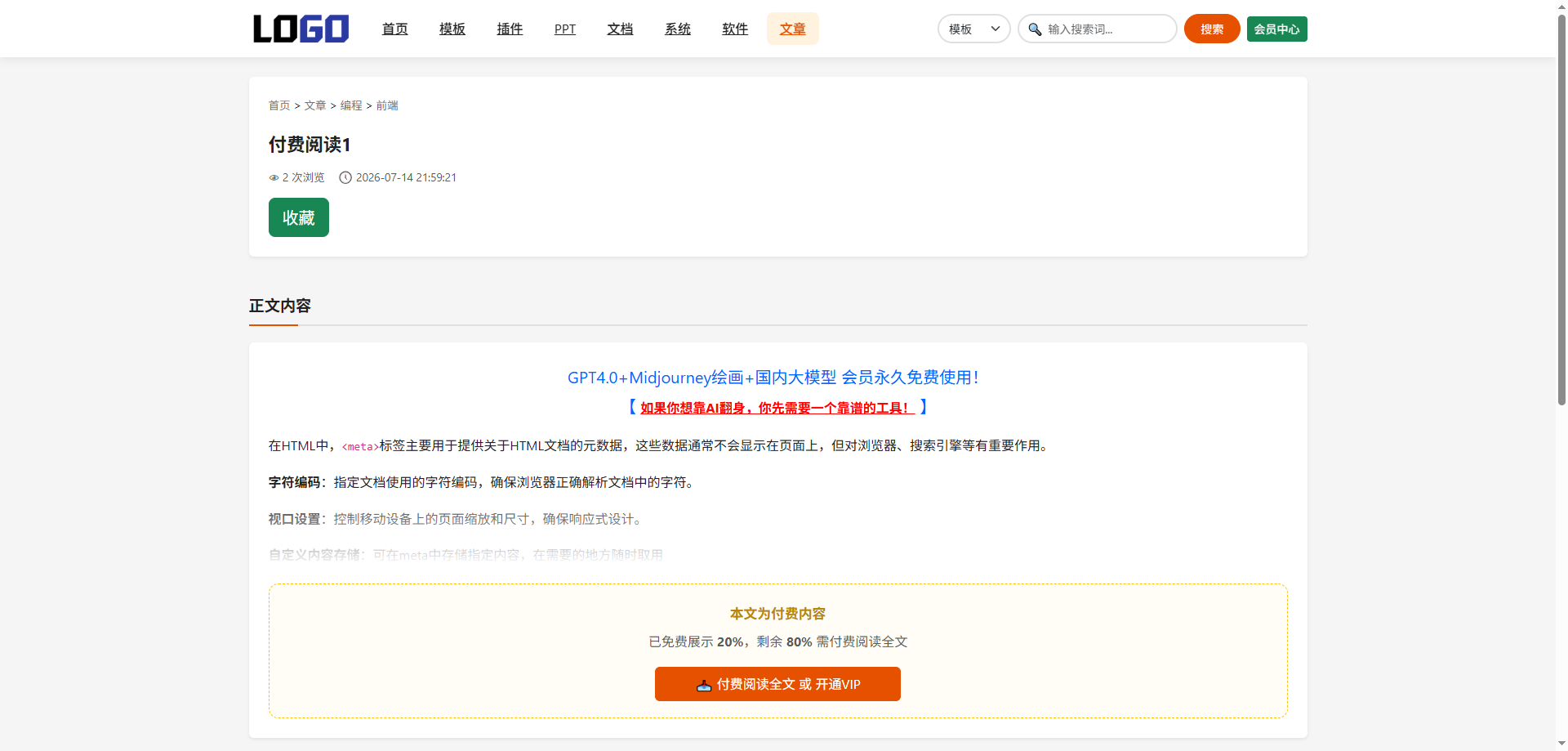Click 付费阅读全文 或 开通VIP button
The height and width of the screenshot is (751, 1568).
tap(777, 684)
